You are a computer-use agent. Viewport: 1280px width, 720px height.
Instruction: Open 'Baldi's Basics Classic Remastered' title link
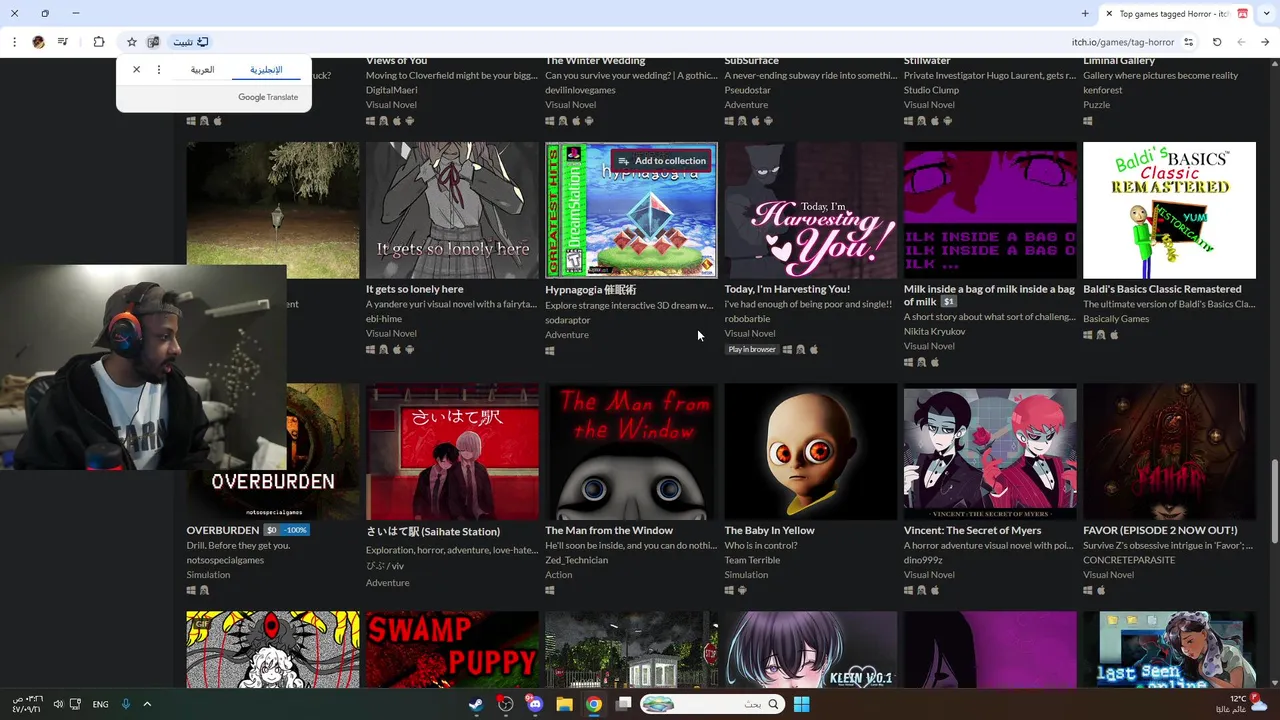(x=1162, y=289)
